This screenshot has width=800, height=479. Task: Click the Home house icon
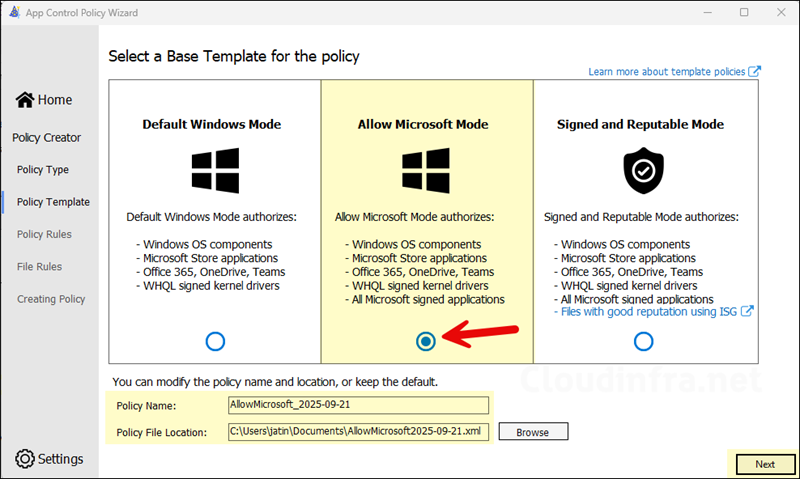click(25, 100)
